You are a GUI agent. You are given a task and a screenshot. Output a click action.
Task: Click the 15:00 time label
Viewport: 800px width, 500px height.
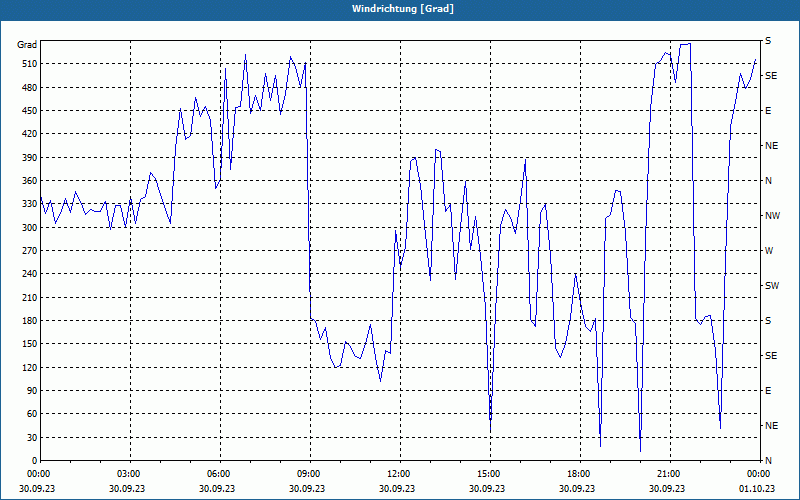click(x=487, y=474)
